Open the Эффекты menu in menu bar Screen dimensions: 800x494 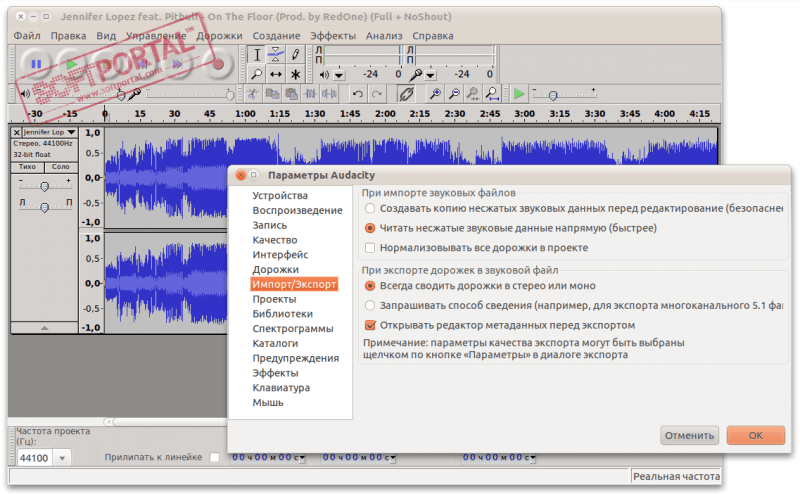(x=332, y=36)
